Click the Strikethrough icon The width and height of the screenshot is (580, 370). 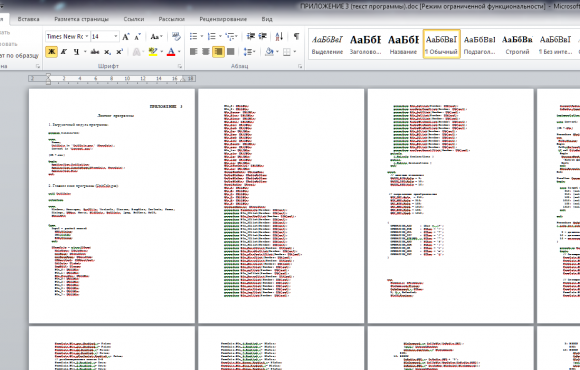point(95,52)
